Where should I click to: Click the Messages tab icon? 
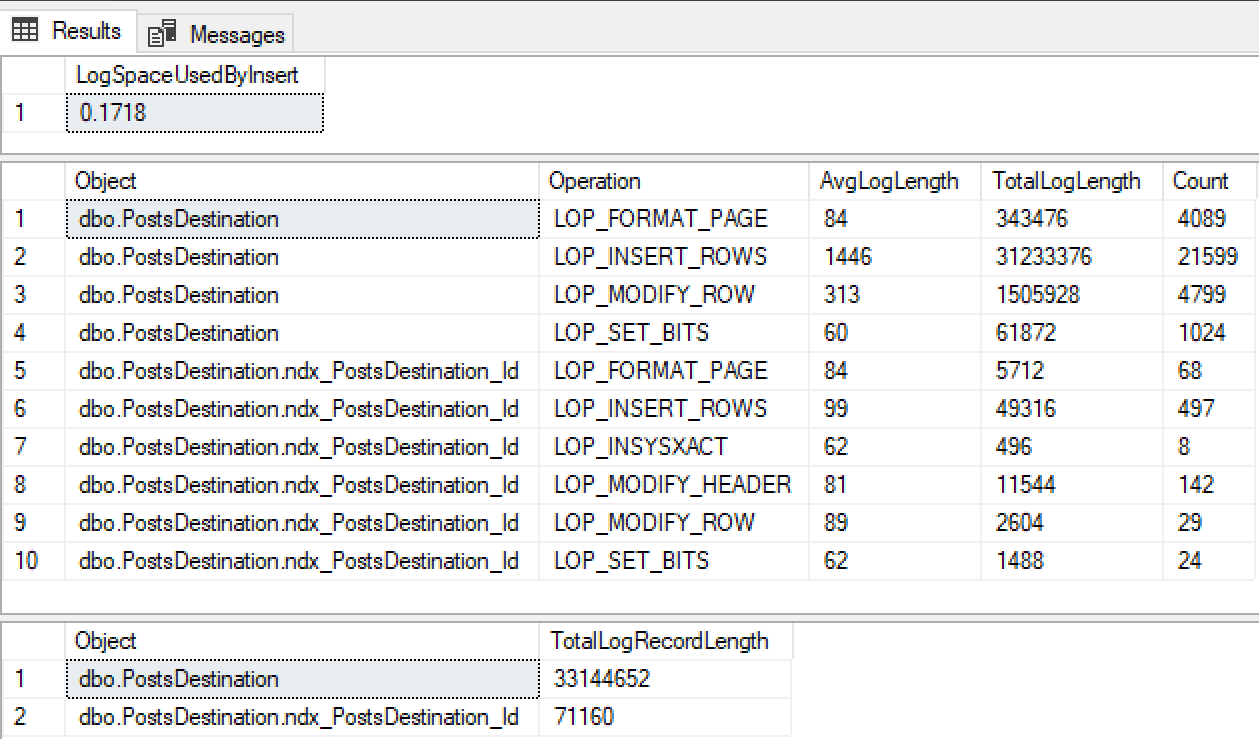tap(163, 35)
